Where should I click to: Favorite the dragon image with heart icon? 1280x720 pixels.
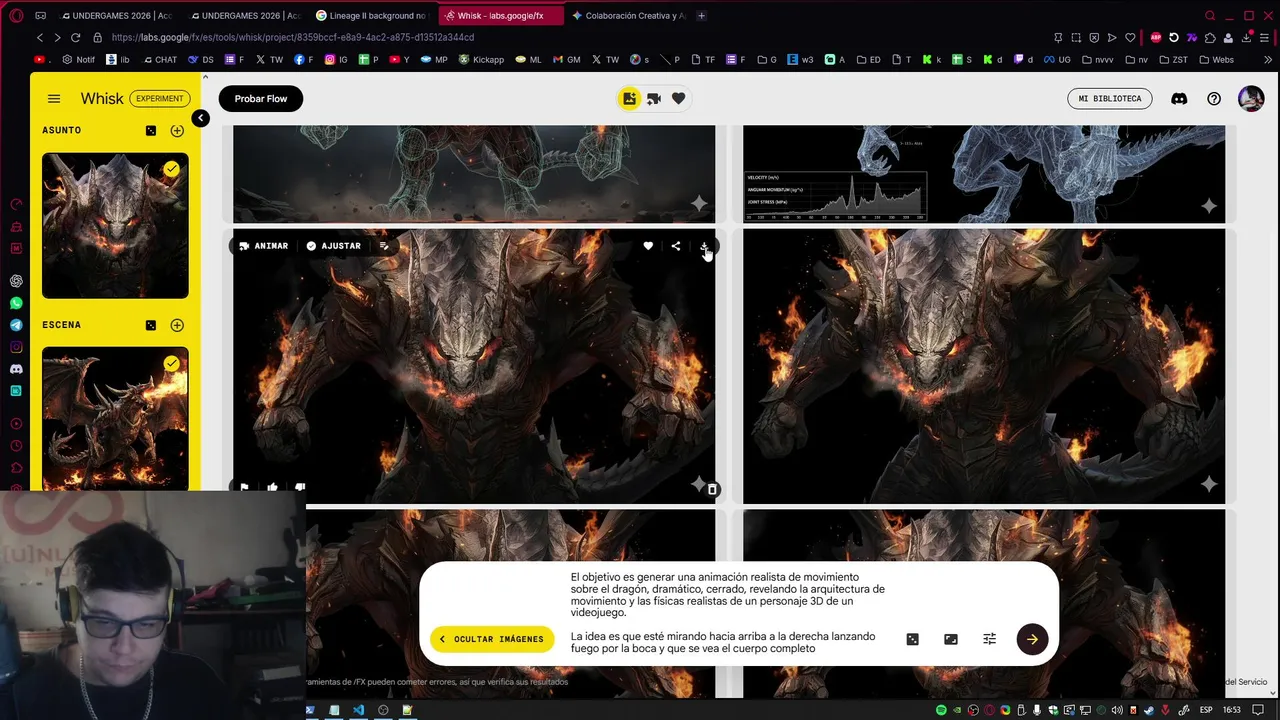[x=648, y=246]
